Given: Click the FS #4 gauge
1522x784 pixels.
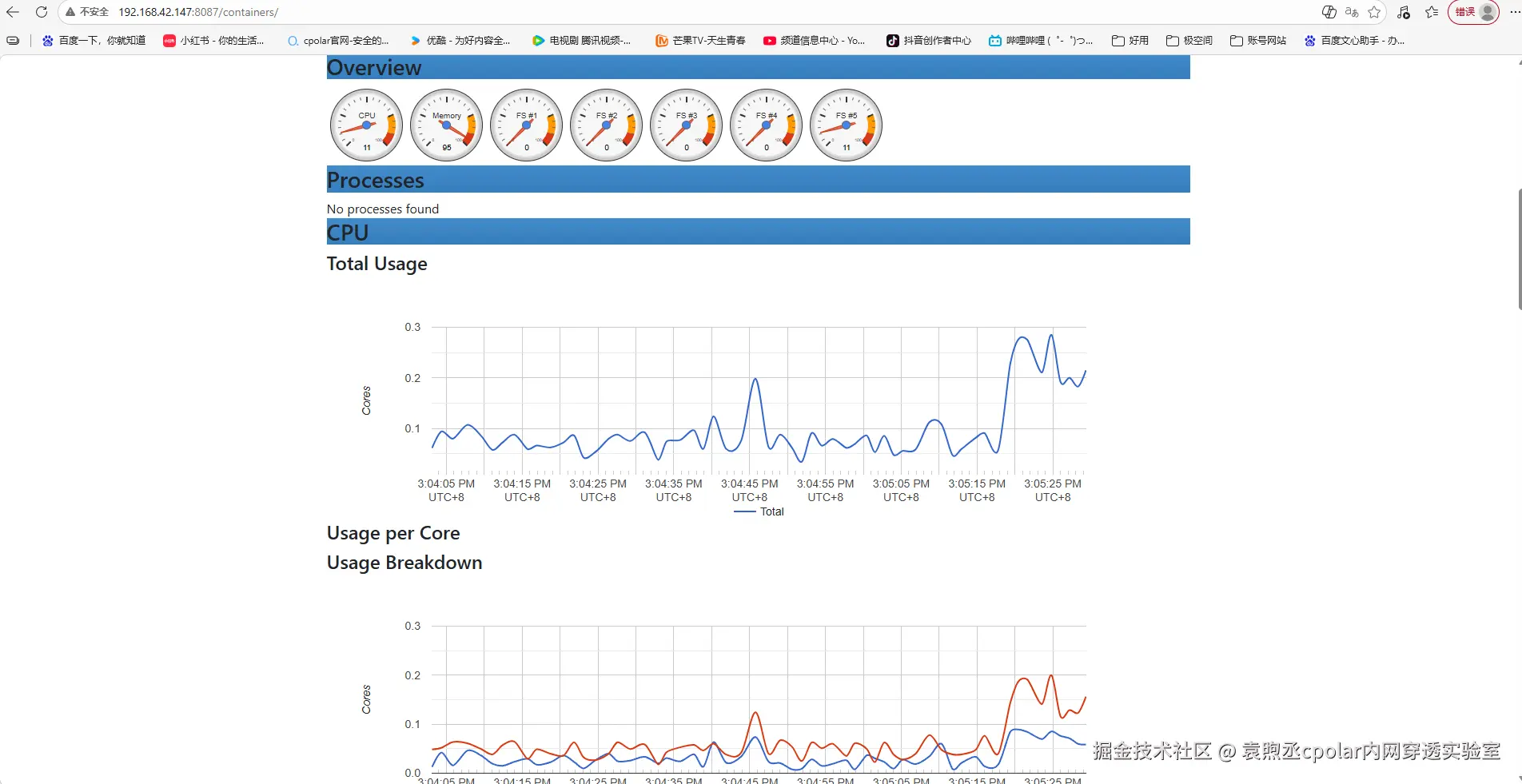Looking at the screenshot, I should point(767,125).
